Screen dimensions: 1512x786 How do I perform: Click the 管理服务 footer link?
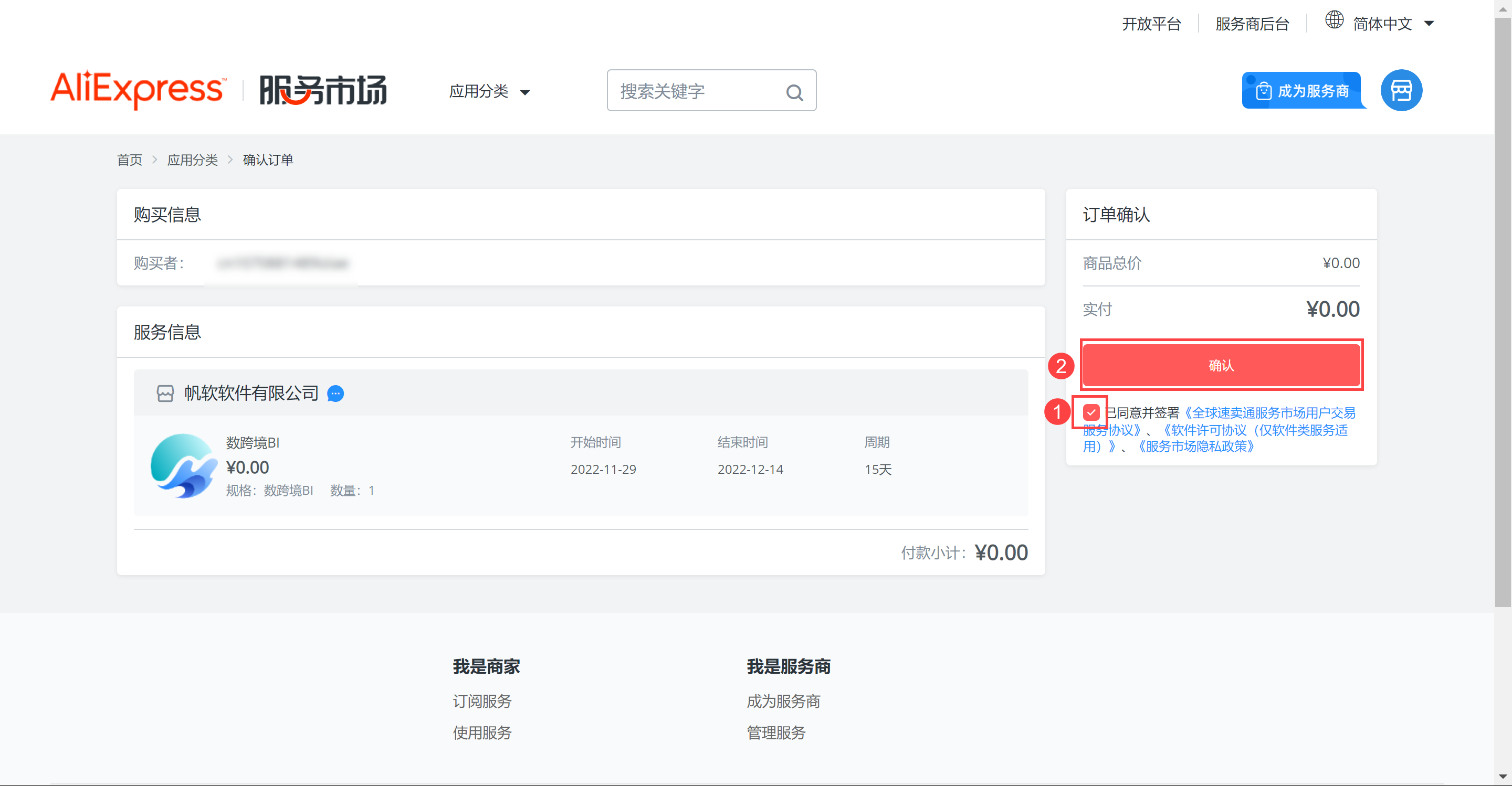[x=776, y=733]
